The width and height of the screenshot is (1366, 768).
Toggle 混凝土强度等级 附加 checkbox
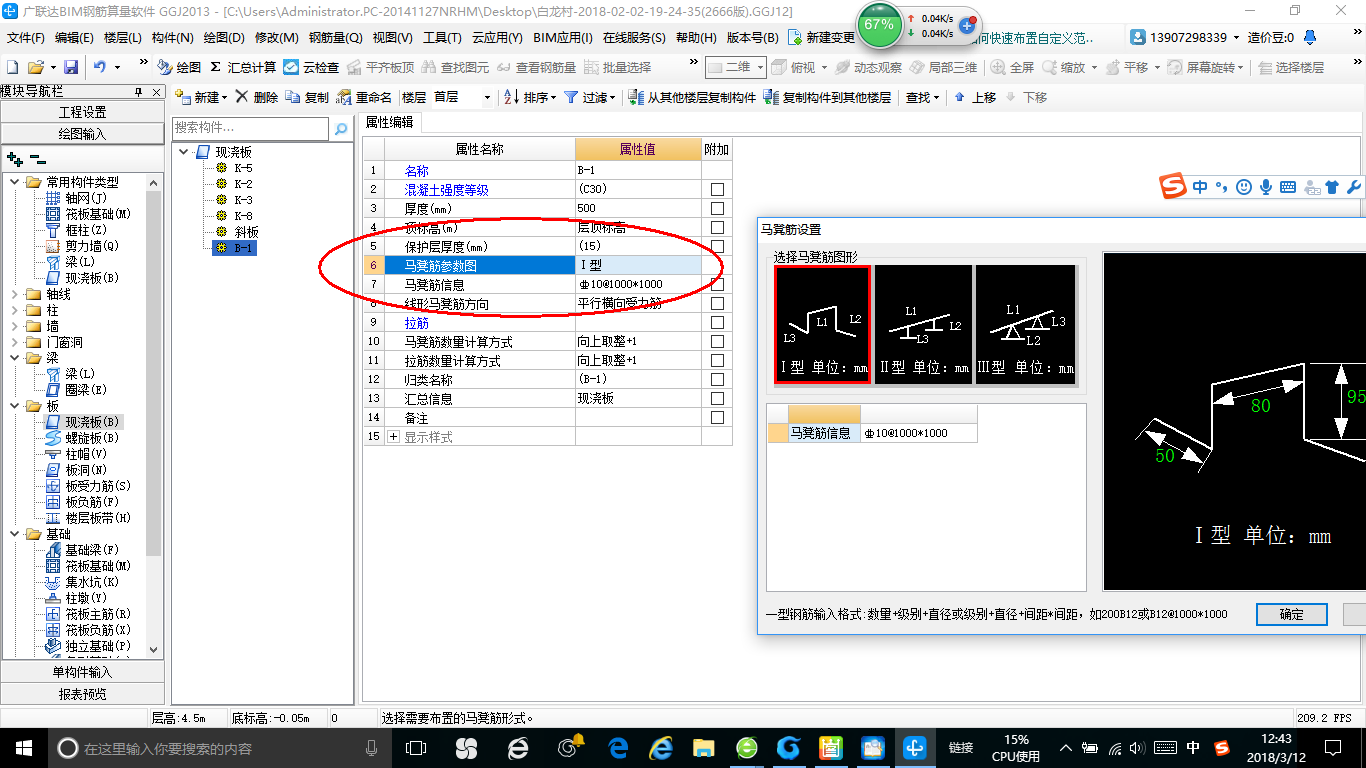pyautogui.click(x=717, y=189)
